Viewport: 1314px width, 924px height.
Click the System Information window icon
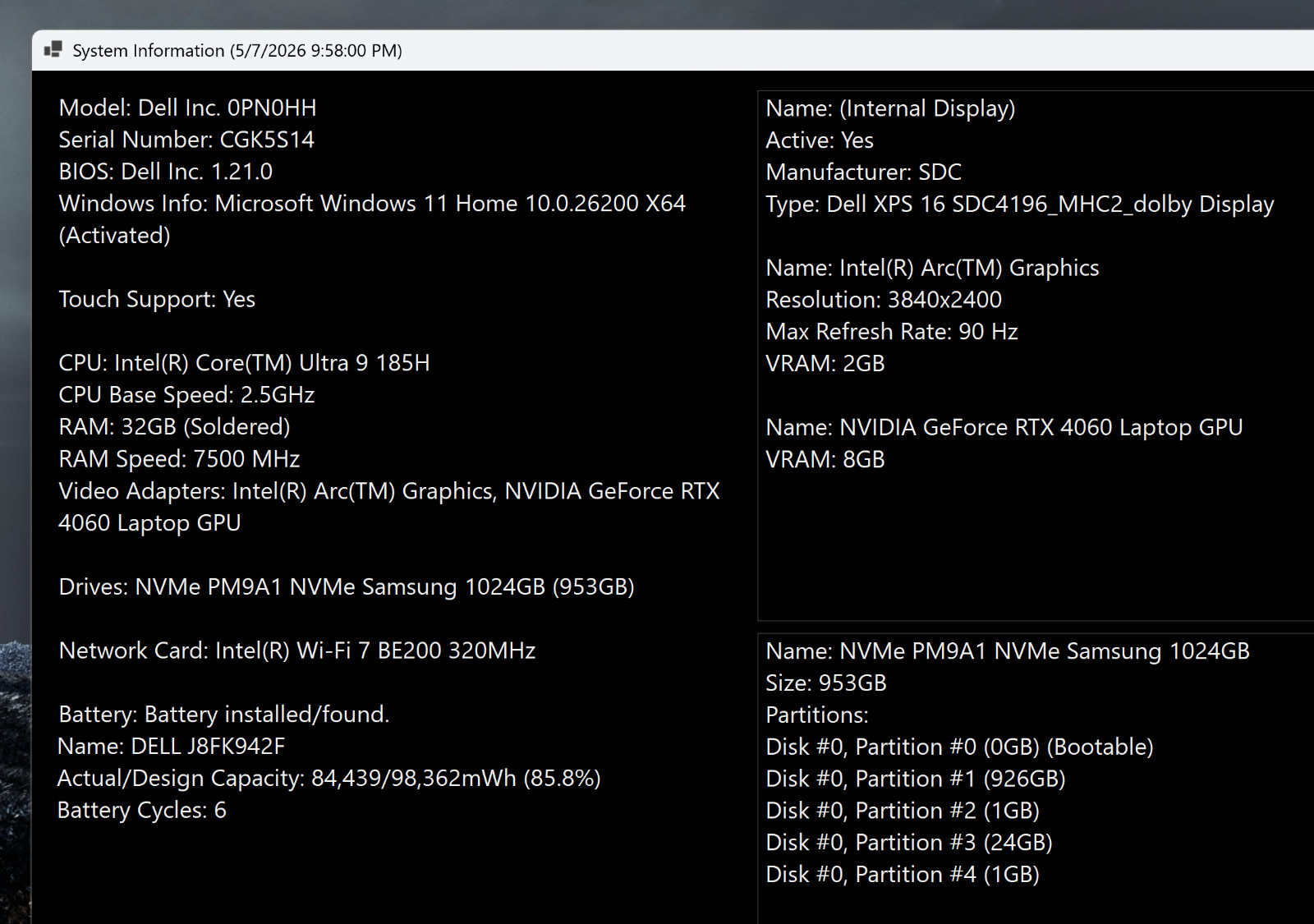pos(53,49)
